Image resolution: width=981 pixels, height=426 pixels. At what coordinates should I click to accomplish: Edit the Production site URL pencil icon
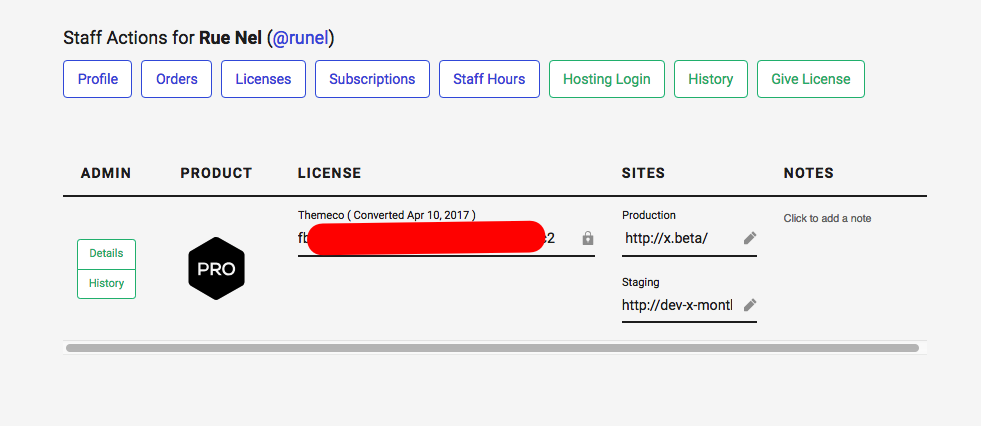point(750,238)
